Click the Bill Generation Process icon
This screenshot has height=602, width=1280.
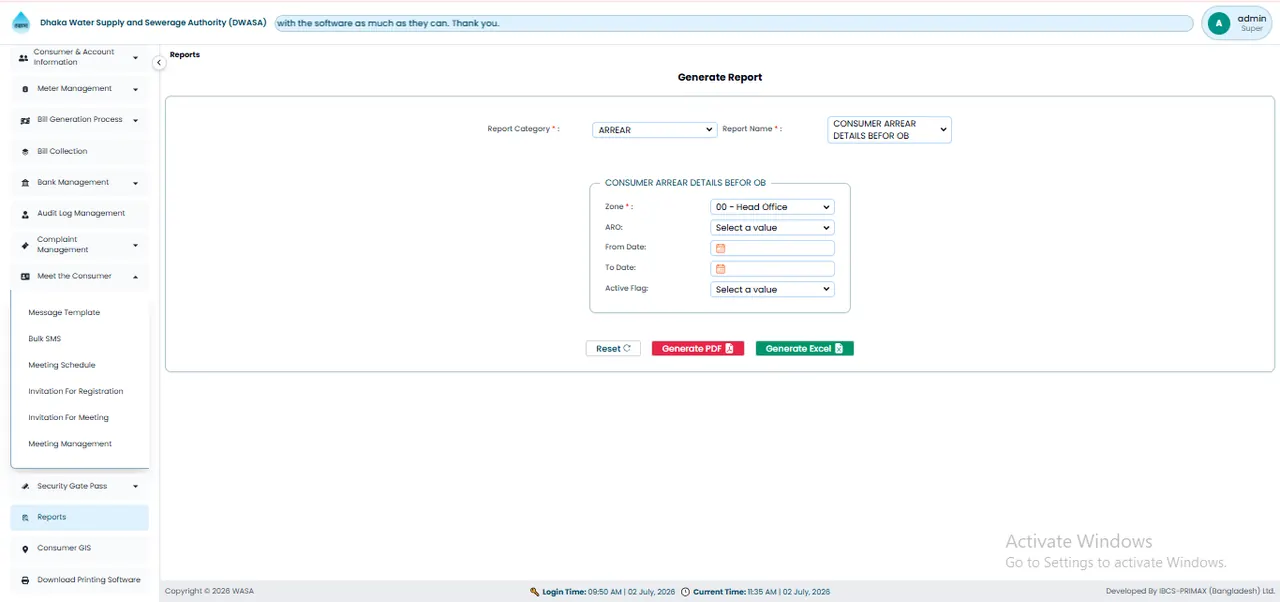click(x=25, y=120)
